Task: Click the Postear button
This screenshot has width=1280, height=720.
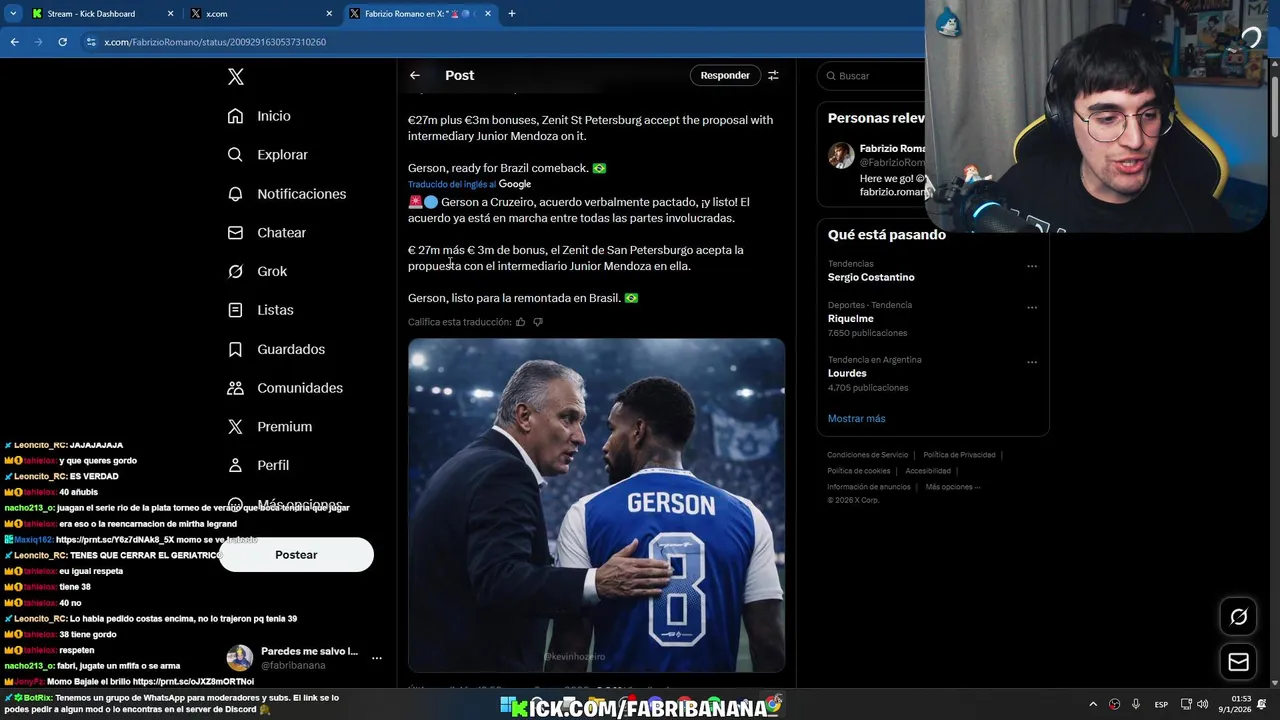Action: point(296,555)
